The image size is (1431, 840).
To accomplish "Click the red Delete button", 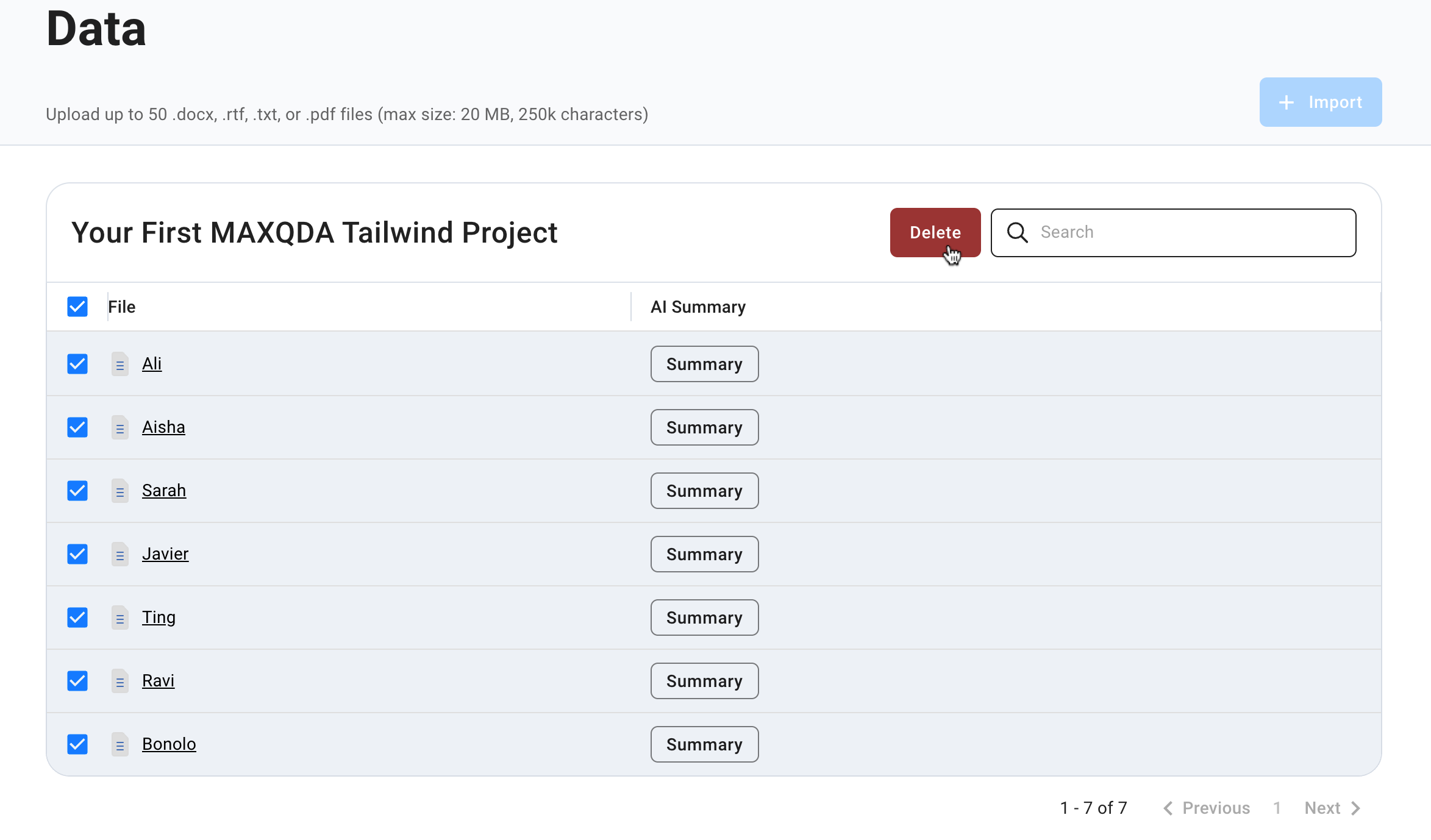I will [x=935, y=232].
